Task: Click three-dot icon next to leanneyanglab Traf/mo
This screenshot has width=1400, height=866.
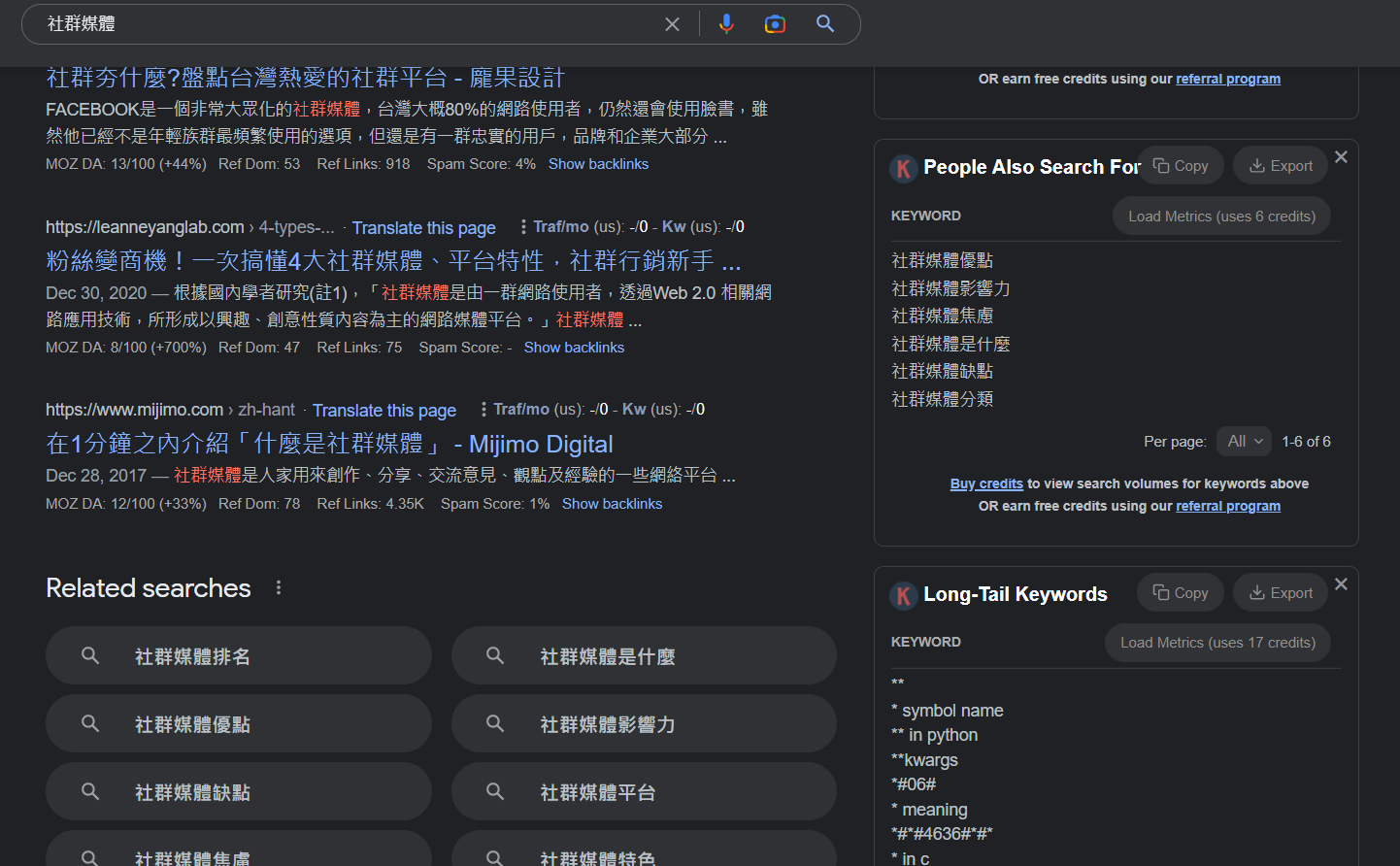Action: [523, 226]
